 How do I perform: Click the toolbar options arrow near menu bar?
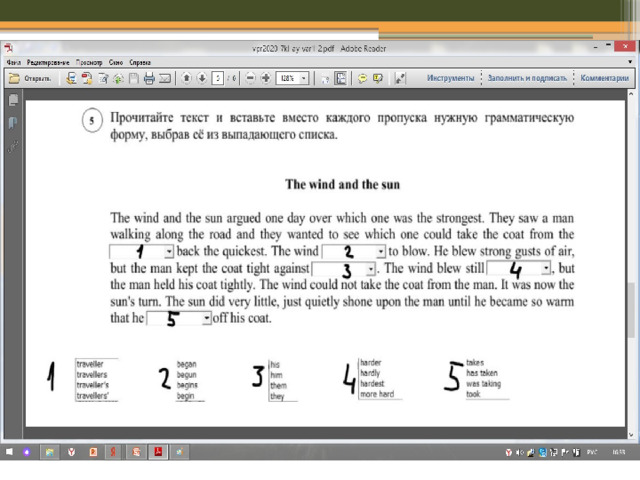(630, 62)
